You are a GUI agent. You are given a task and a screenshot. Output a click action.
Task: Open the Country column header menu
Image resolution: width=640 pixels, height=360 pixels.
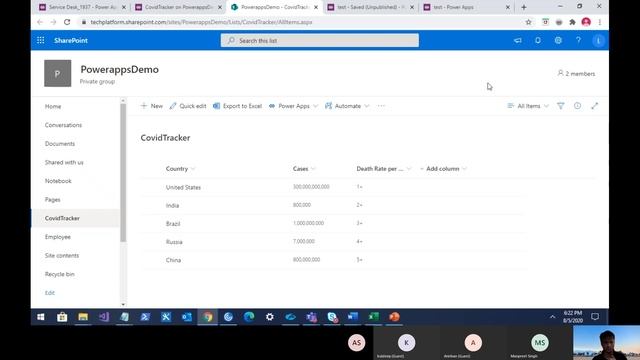click(x=180, y=169)
